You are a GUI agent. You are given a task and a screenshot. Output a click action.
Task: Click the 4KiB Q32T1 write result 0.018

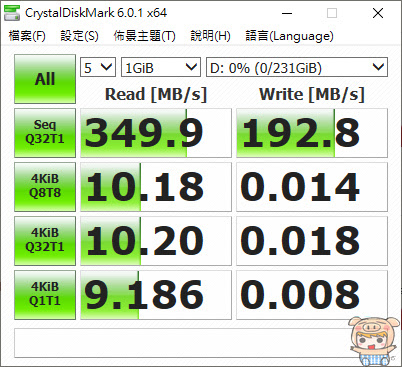[312, 241]
